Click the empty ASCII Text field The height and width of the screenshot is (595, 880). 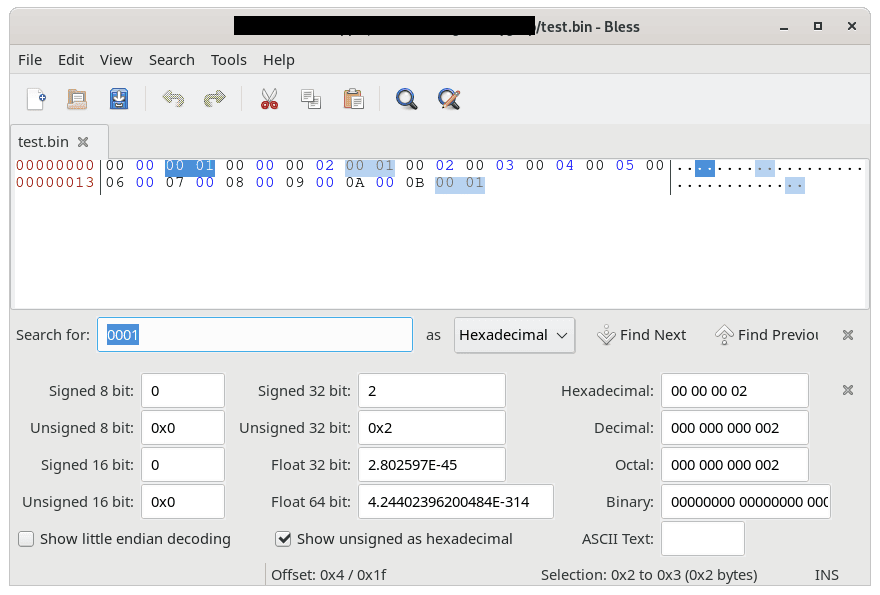click(x=703, y=539)
